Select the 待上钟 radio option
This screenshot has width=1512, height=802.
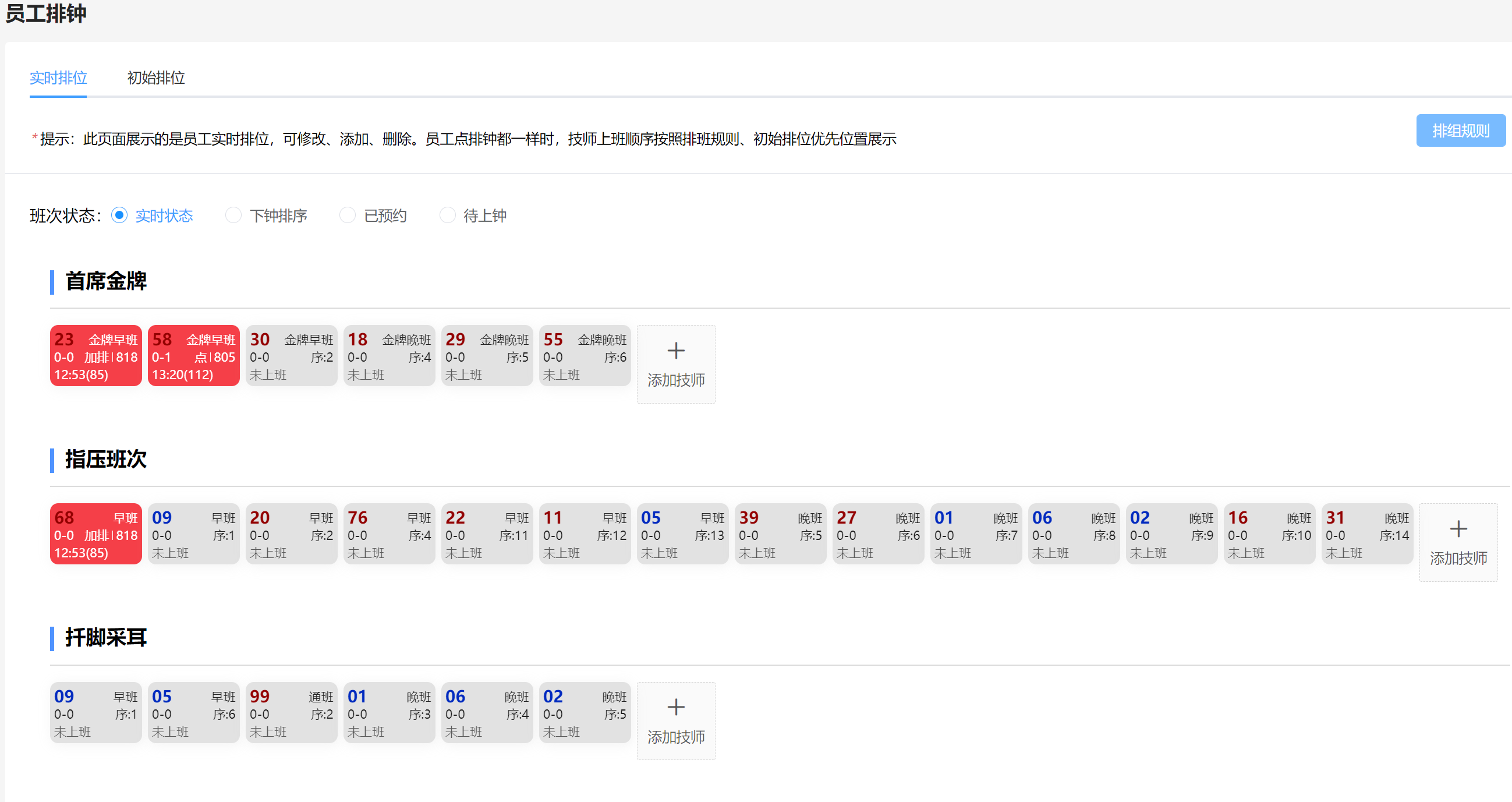447,215
